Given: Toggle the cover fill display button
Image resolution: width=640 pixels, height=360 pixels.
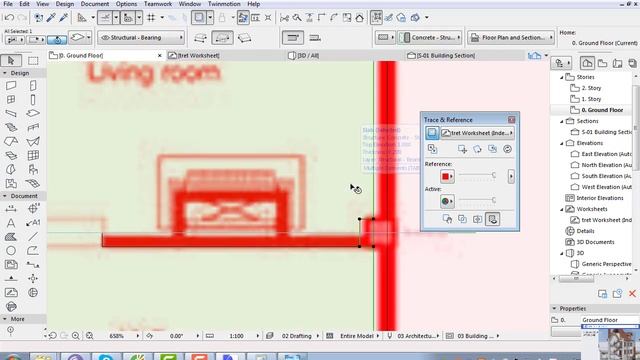Looking at the screenshot, I should coord(383,38).
